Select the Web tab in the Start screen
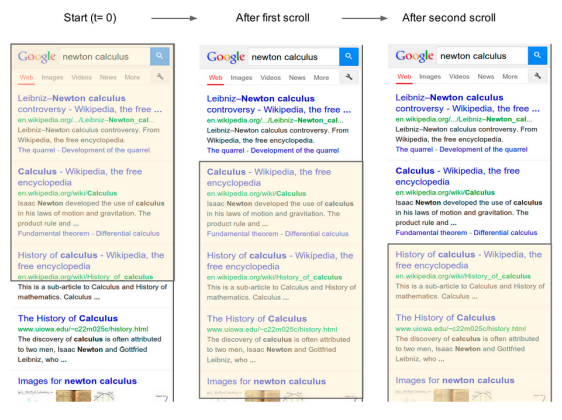Viewport: 562px width, 420px height. (27, 77)
